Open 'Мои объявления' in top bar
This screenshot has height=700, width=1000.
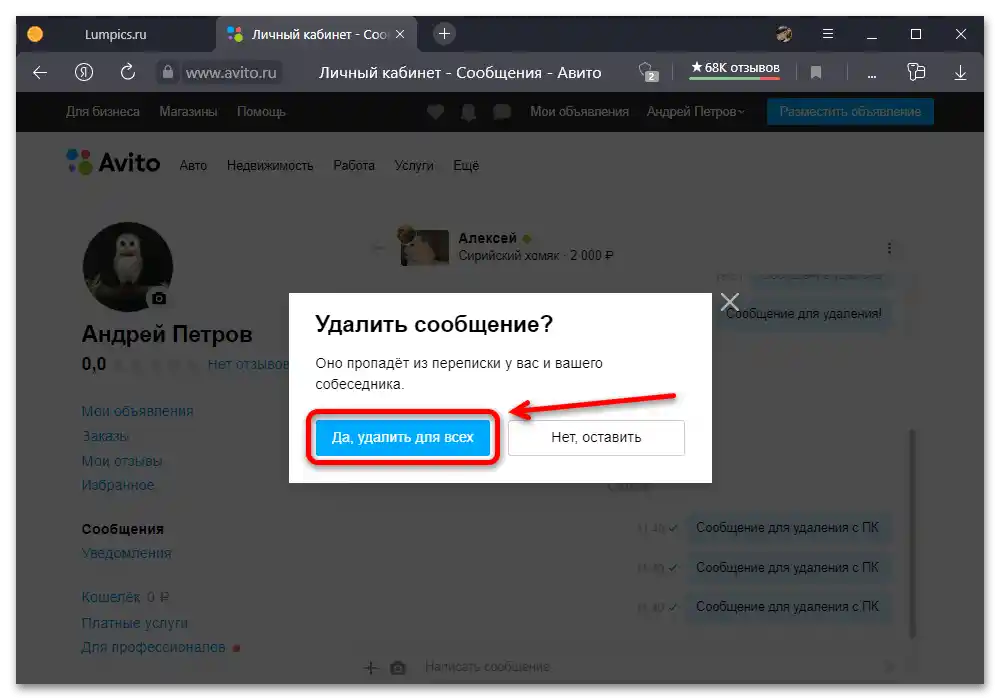(x=579, y=112)
